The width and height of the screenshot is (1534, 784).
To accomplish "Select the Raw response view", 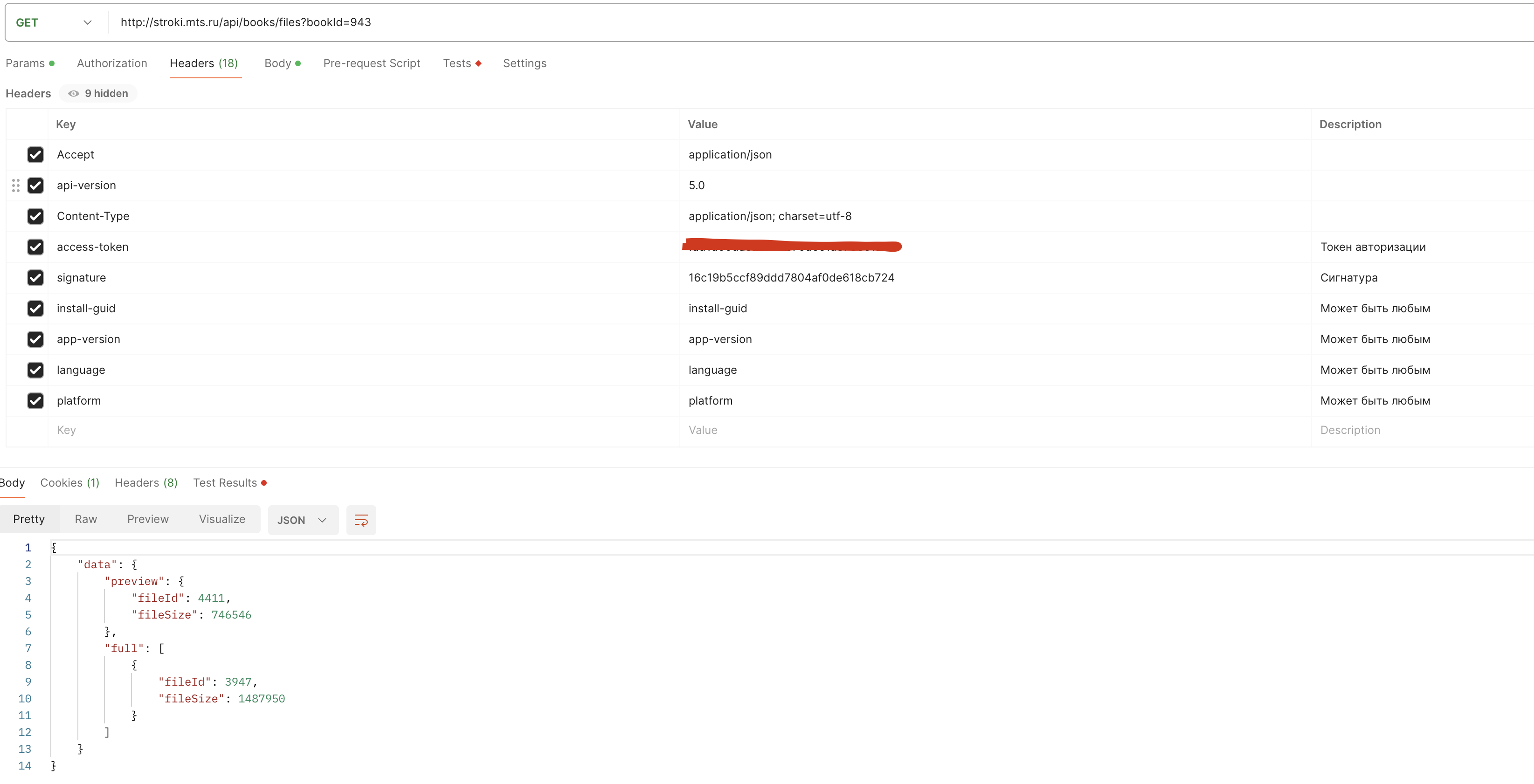I will point(86,519).
